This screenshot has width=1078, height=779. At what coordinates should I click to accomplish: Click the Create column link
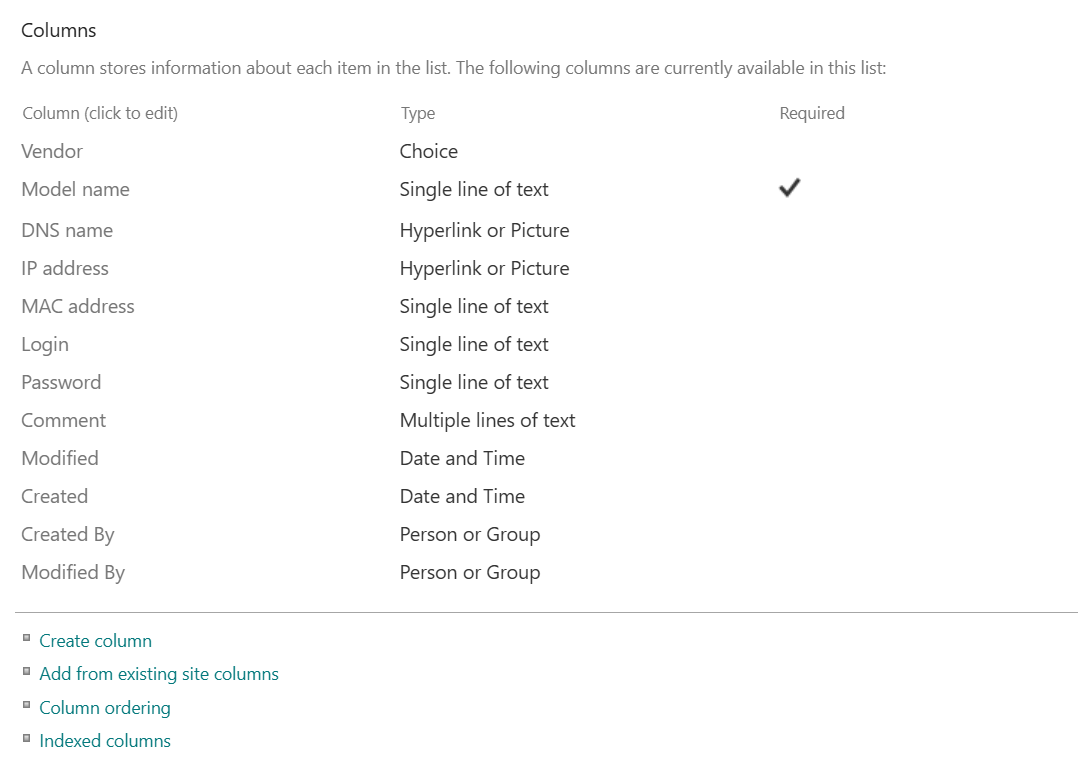96,641
